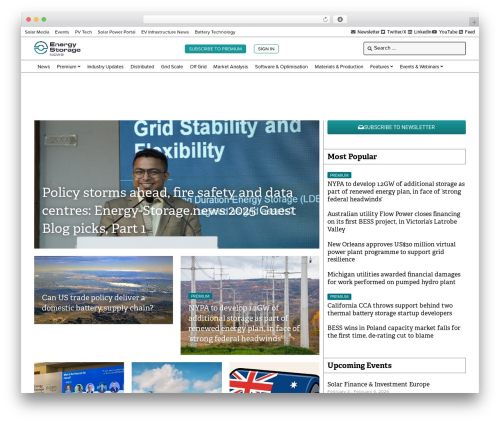Click the Energy Storage News logo
The image size is (500, 423).
click(x=57, y=48)
